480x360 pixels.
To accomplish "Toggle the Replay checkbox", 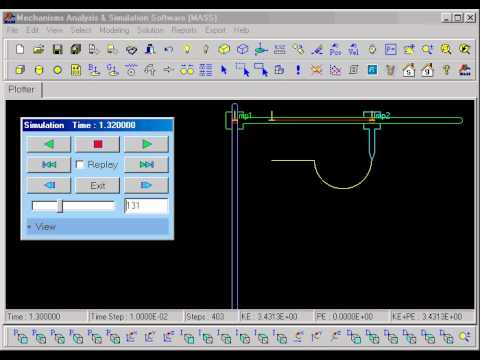I will point(80,164).
